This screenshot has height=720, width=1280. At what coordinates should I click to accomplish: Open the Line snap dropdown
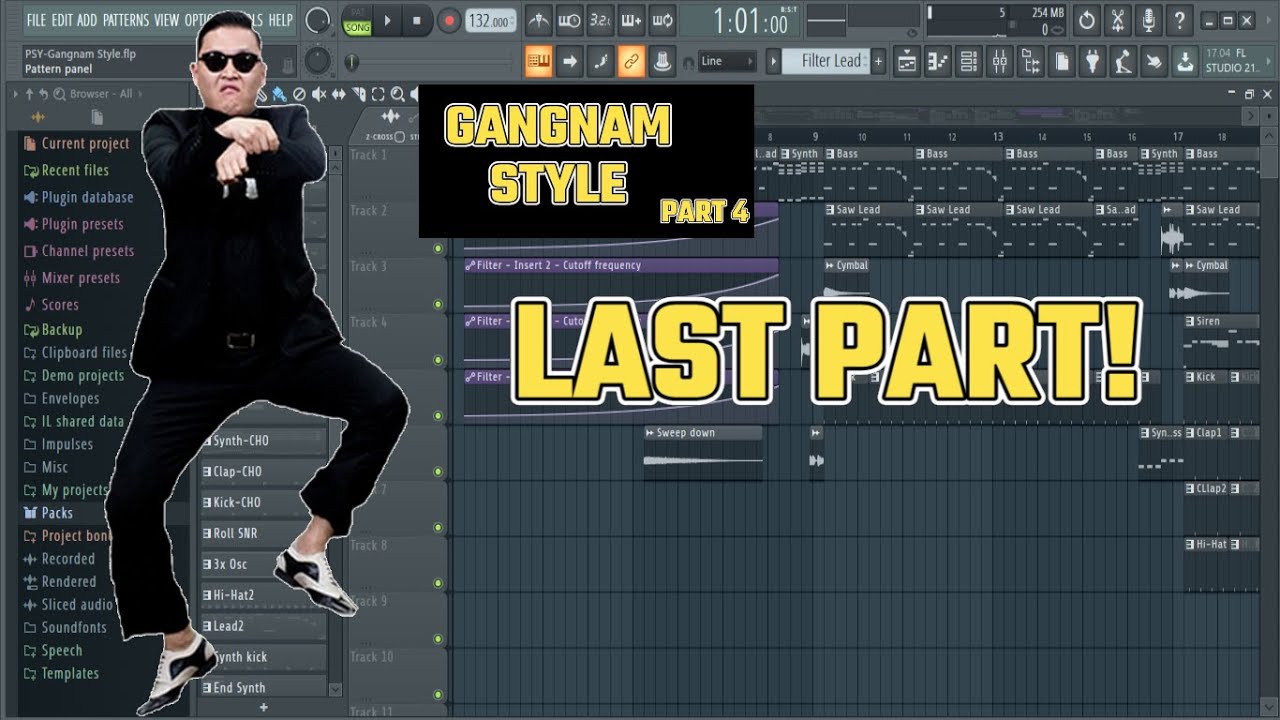tap(726, 62)
